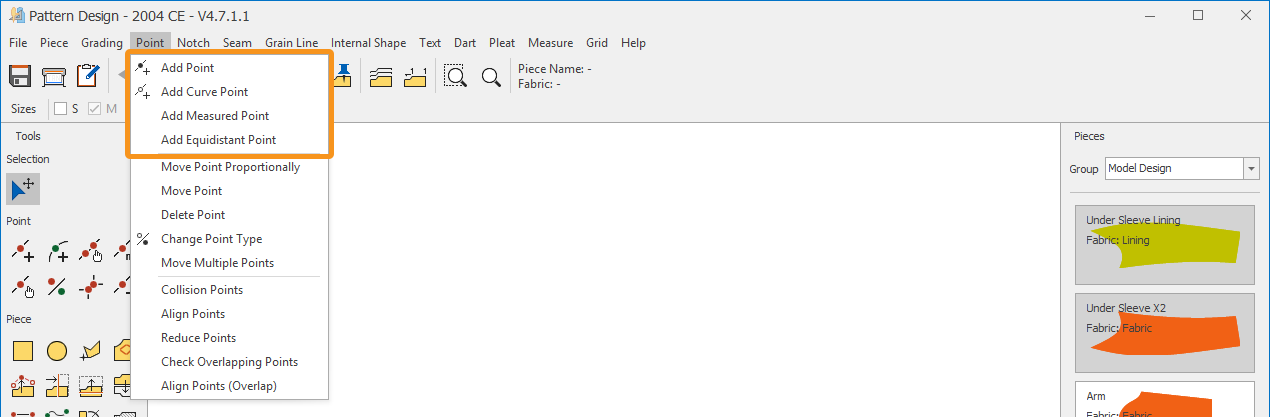Click the magnifier zoom icon
Viewport: 1270px width, 417px height.
tap(491, 77)
